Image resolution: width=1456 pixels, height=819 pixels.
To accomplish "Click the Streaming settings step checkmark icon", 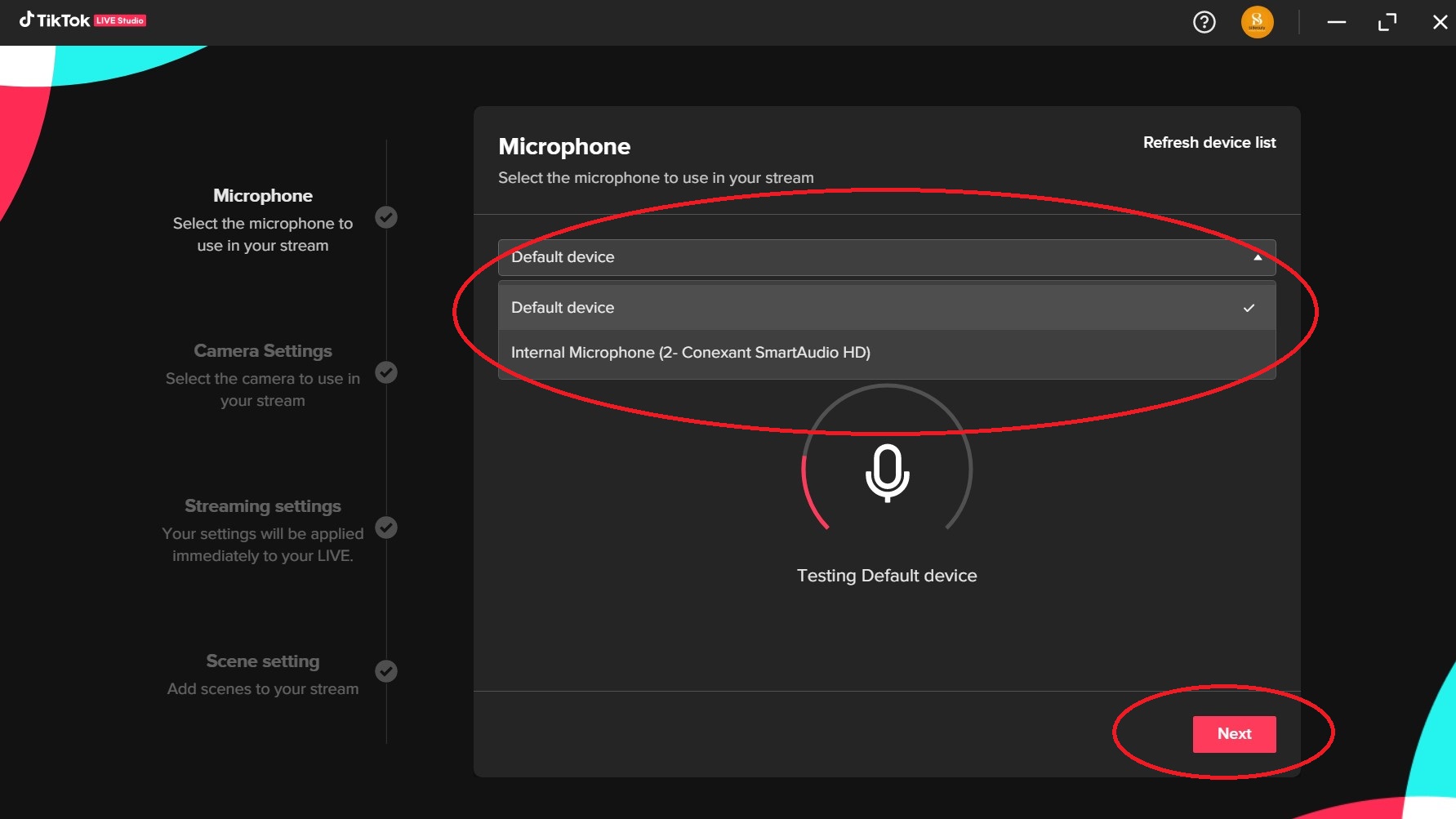I will point(386,527).
